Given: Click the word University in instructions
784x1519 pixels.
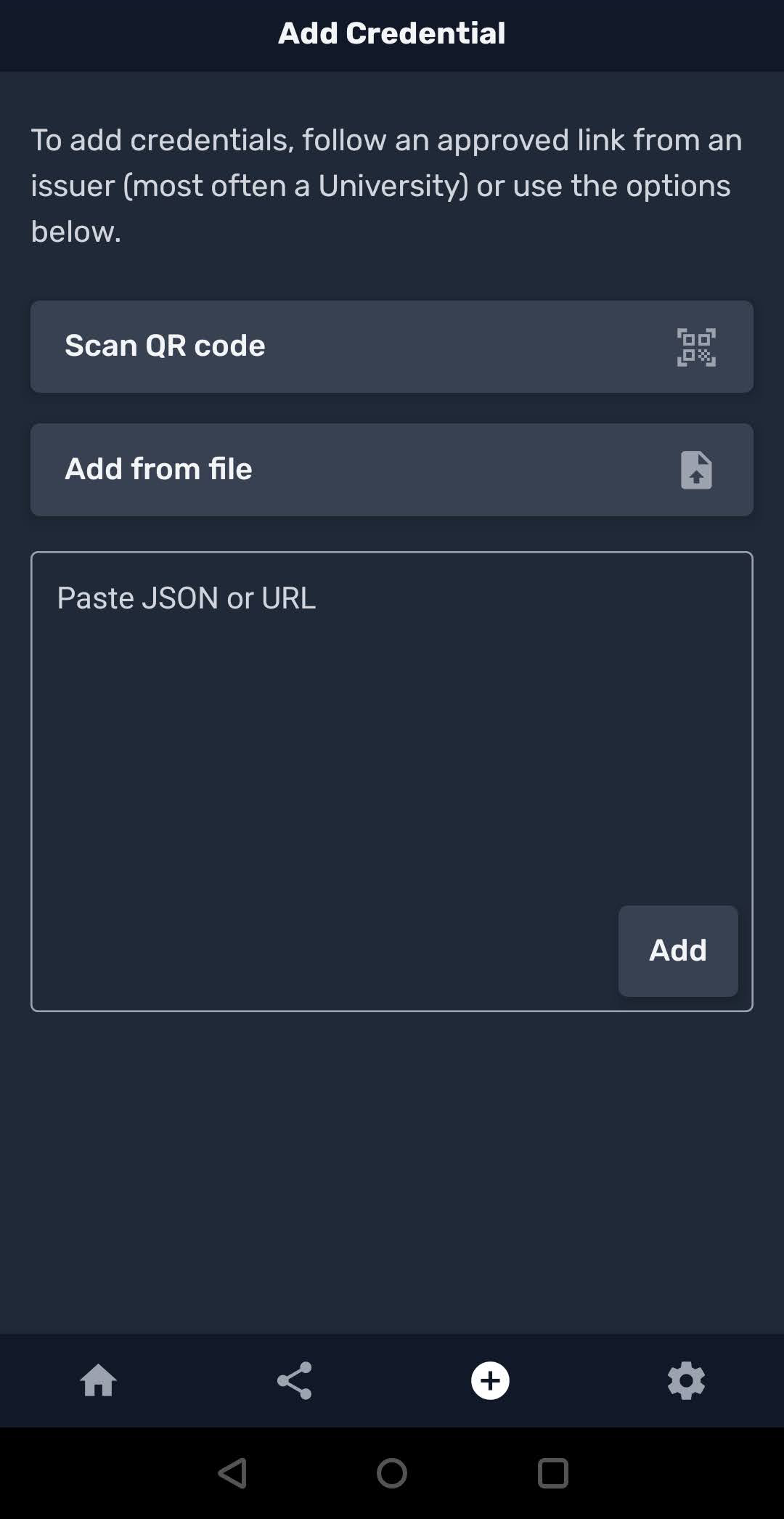Looking at the screenshot, I should tap(393, 186).
